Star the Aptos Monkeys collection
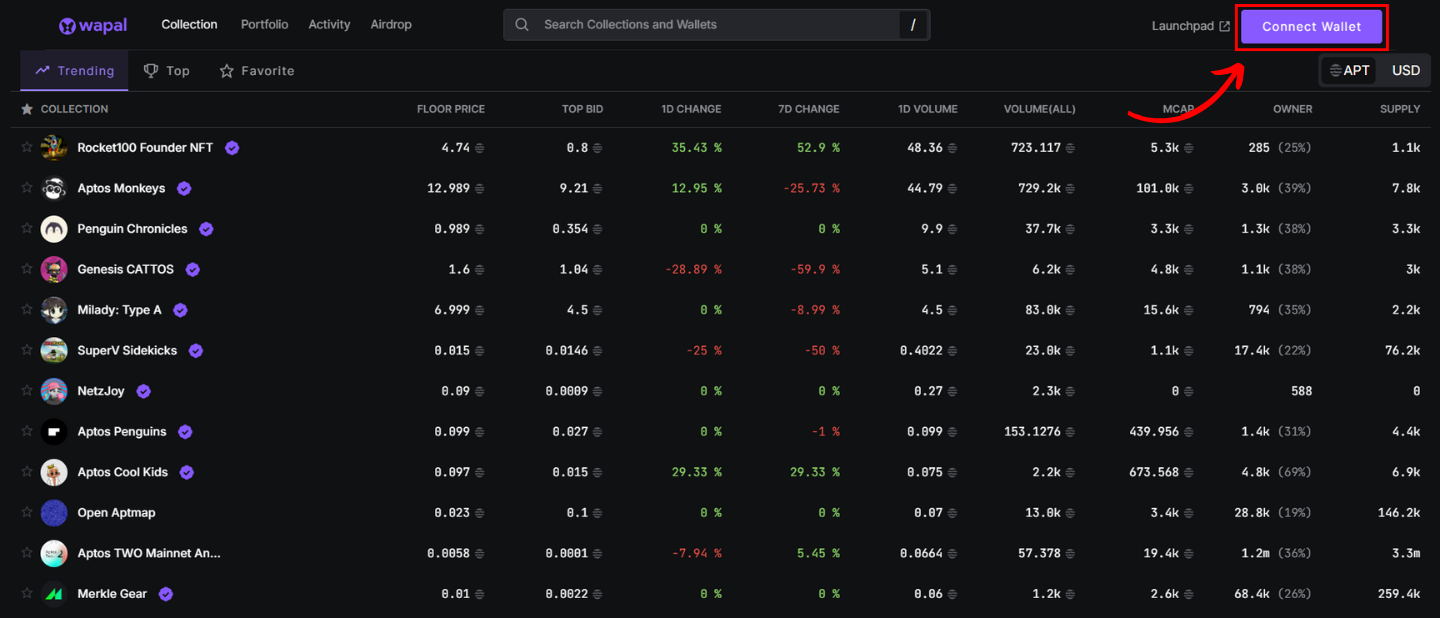The height and width of the screenshot is (618, 1440). [27, 188]
